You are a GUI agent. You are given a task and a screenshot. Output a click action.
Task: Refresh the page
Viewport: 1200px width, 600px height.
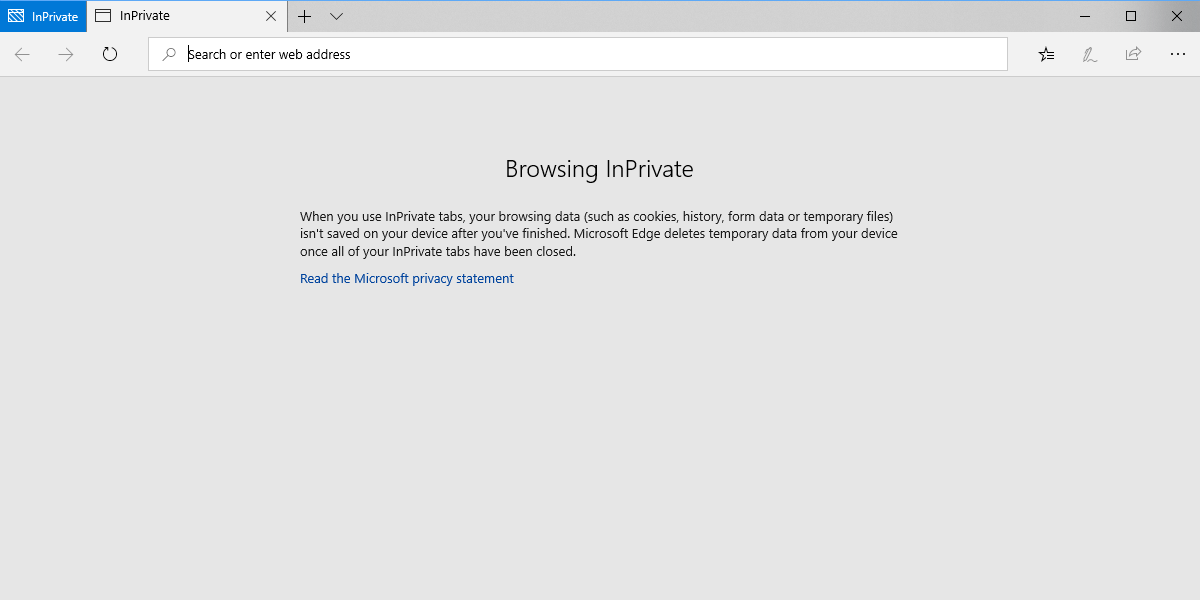tap(110, 54)
